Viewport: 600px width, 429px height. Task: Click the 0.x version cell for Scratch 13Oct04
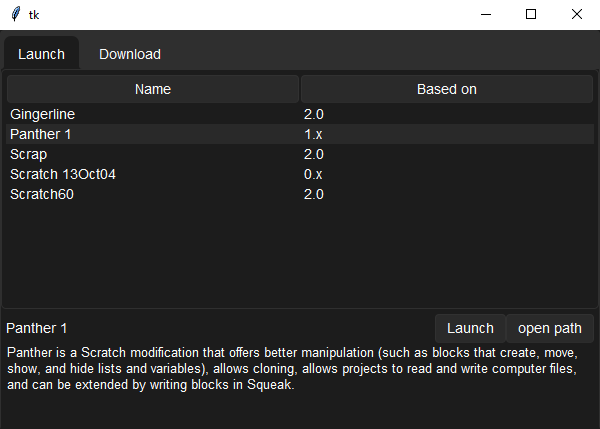313,174
